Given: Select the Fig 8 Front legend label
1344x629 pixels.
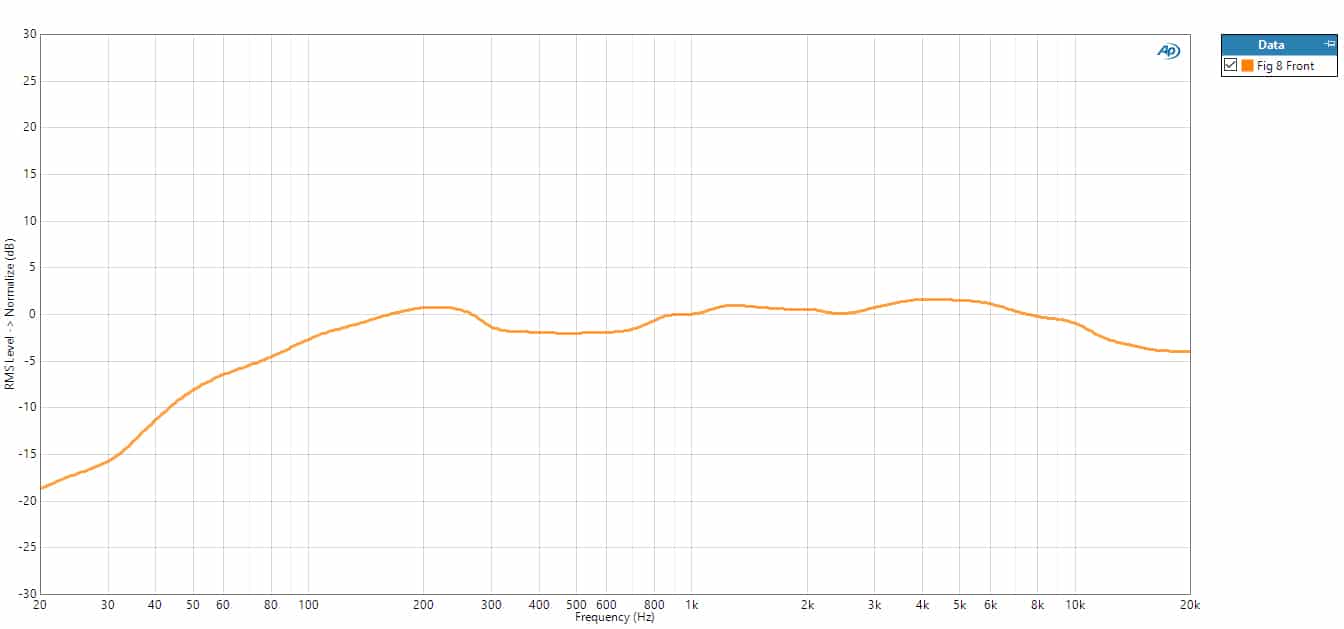Looking at the screenshot, I should (x=1285, y=66).
